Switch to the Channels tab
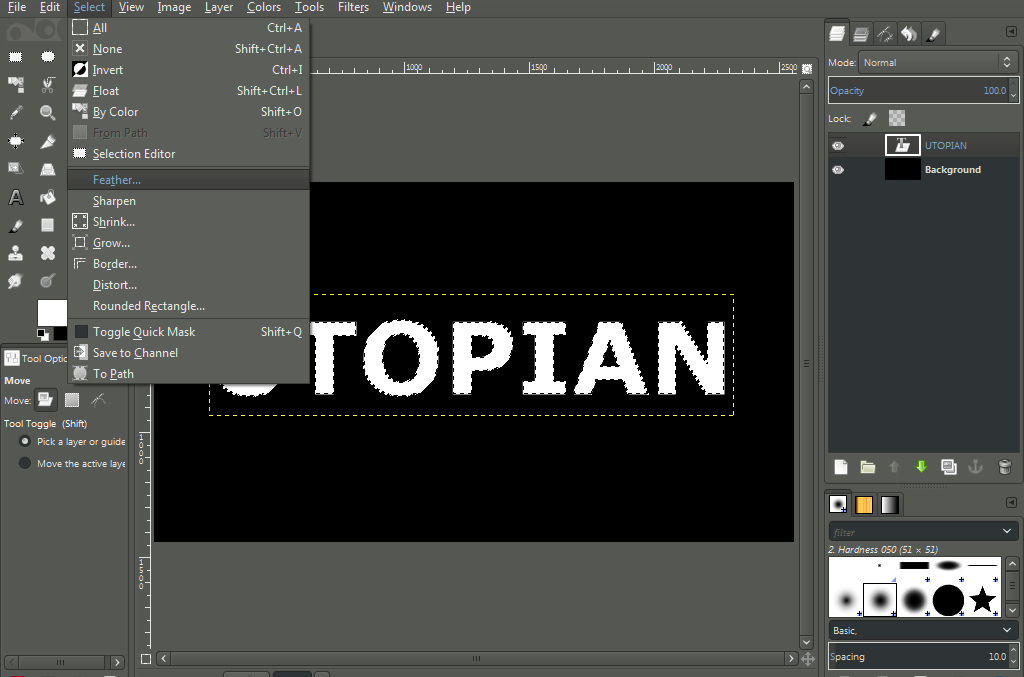 861,34
